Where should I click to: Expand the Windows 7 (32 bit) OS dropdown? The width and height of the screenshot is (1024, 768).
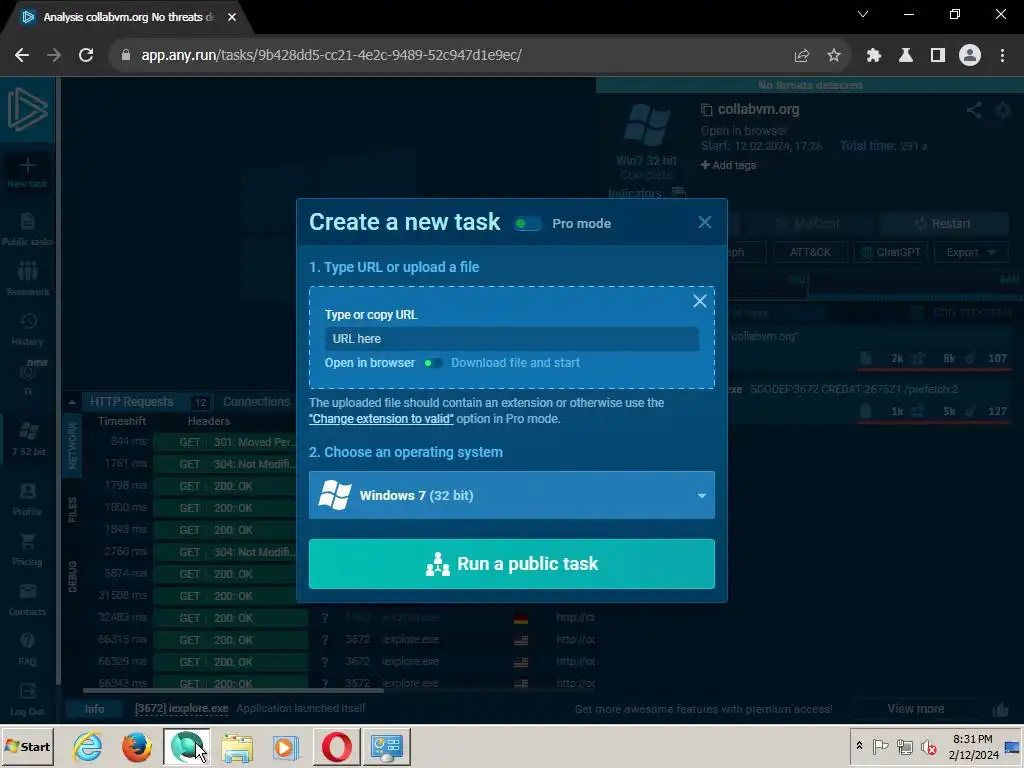(x=511, y=495)
